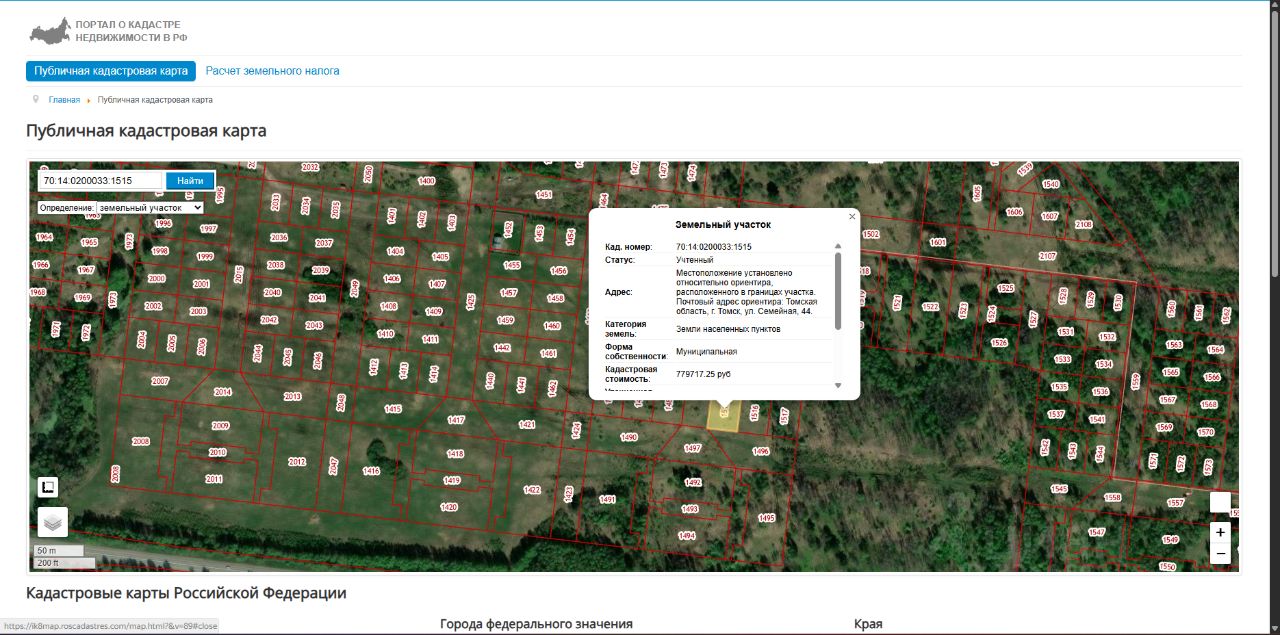The image size is (1280, 635).
Task: Click the Муниципальная ownership value
Action: pyautogui.click(x=706, y=352)
